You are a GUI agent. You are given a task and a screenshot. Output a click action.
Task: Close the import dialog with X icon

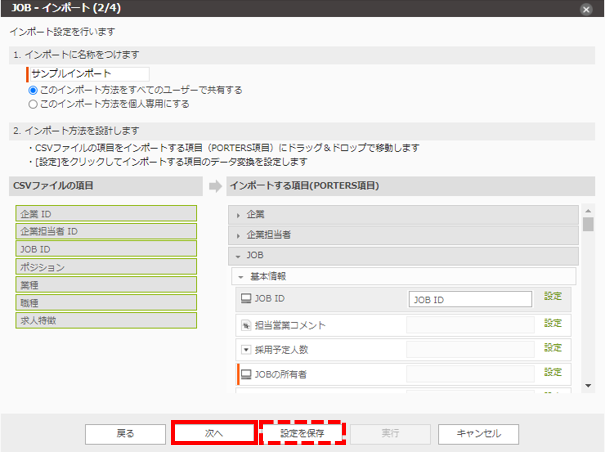[x=586, y=9]
